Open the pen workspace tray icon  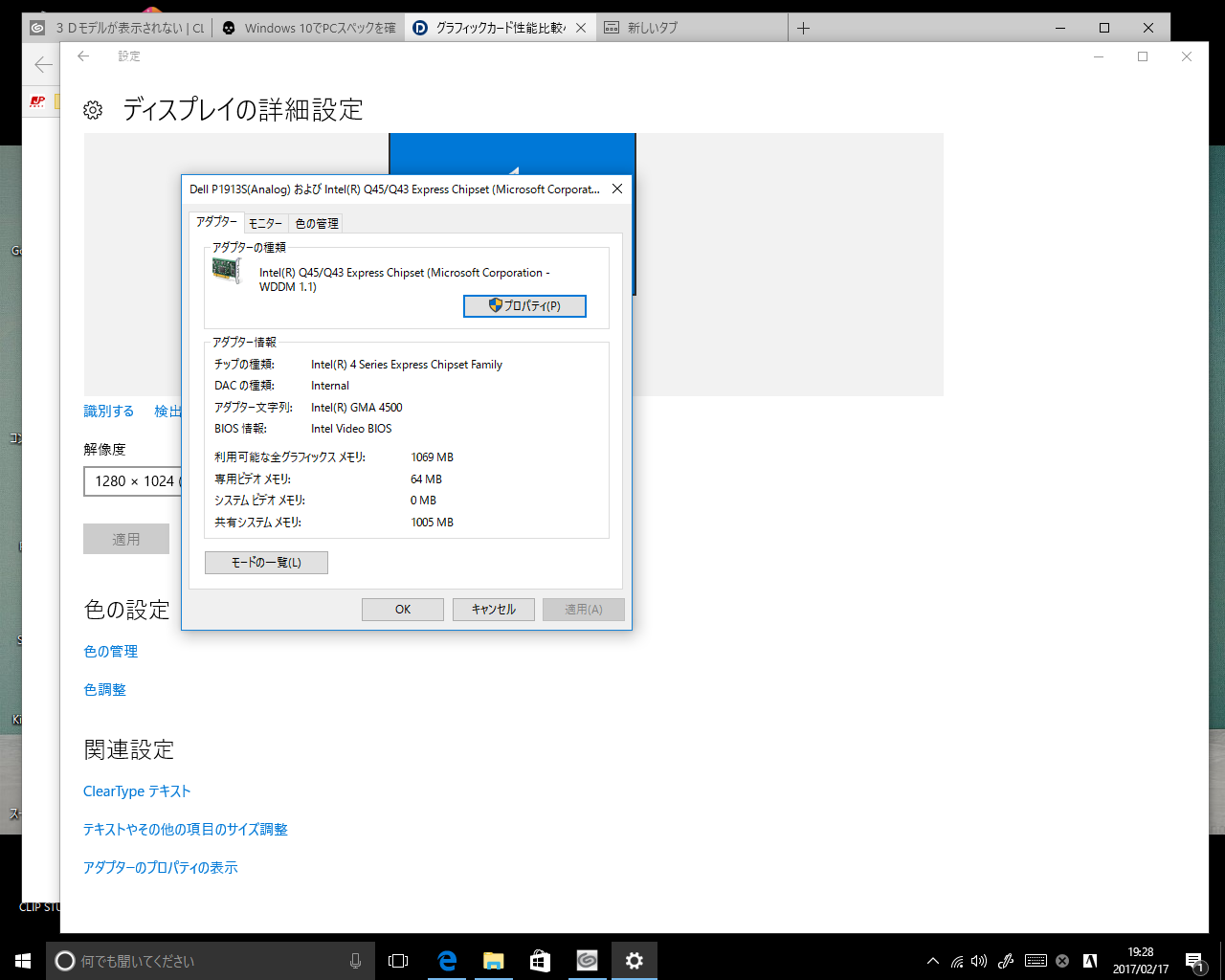1006,961
